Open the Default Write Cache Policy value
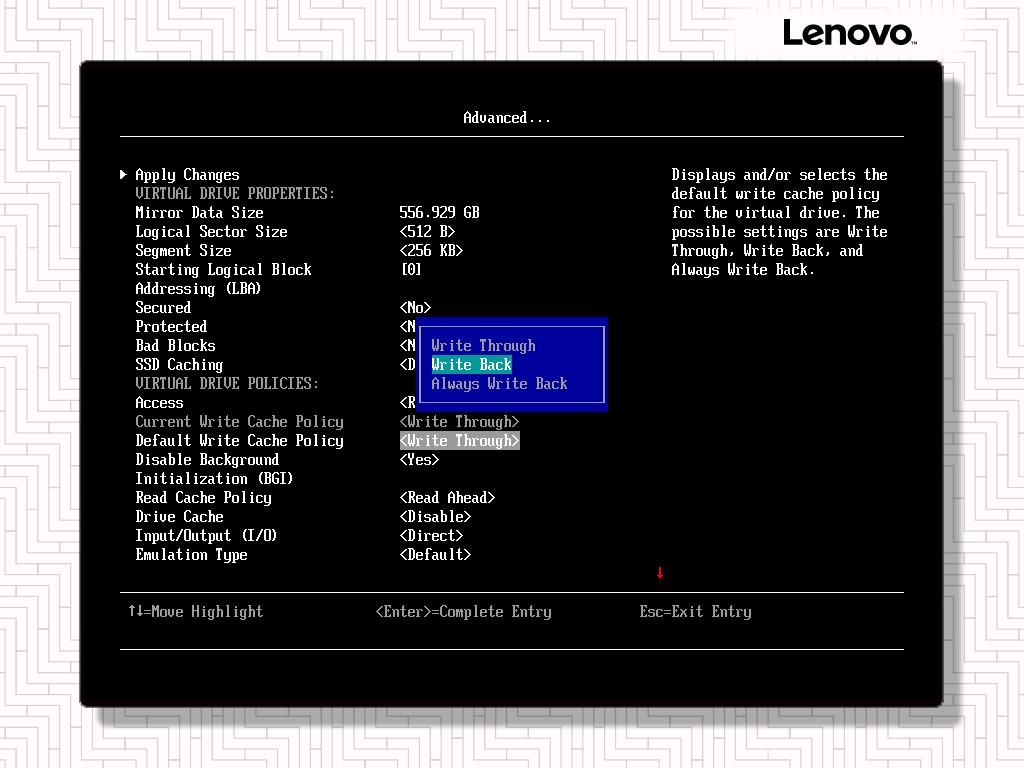 point(459,441)
